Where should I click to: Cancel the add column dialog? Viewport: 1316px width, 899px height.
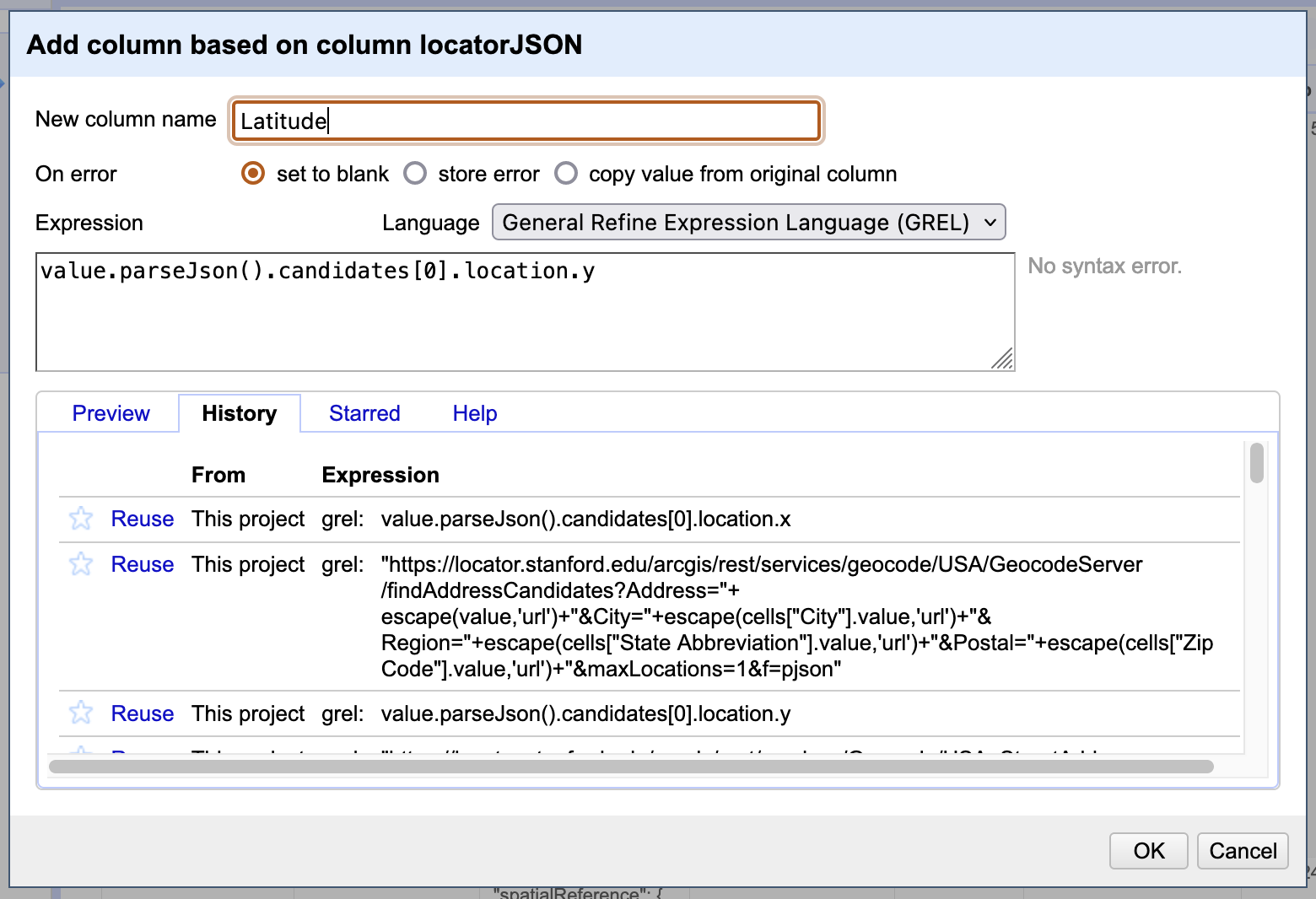pos(1242,851)
